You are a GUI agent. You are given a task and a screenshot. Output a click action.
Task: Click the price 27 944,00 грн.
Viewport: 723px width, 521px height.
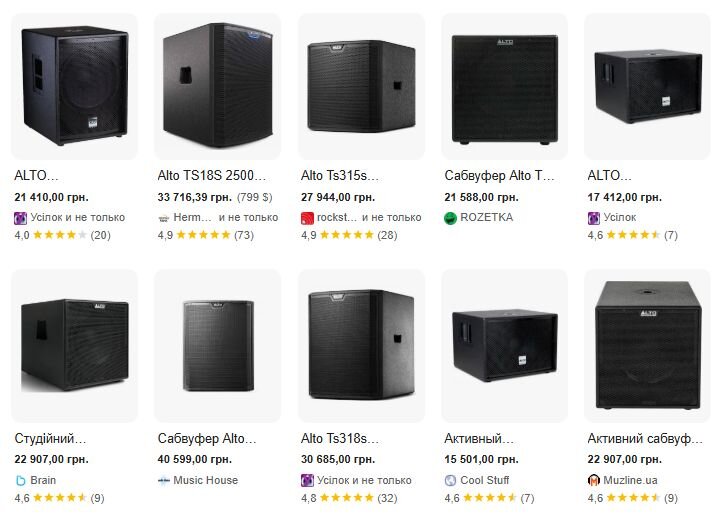tap(338, 197)
